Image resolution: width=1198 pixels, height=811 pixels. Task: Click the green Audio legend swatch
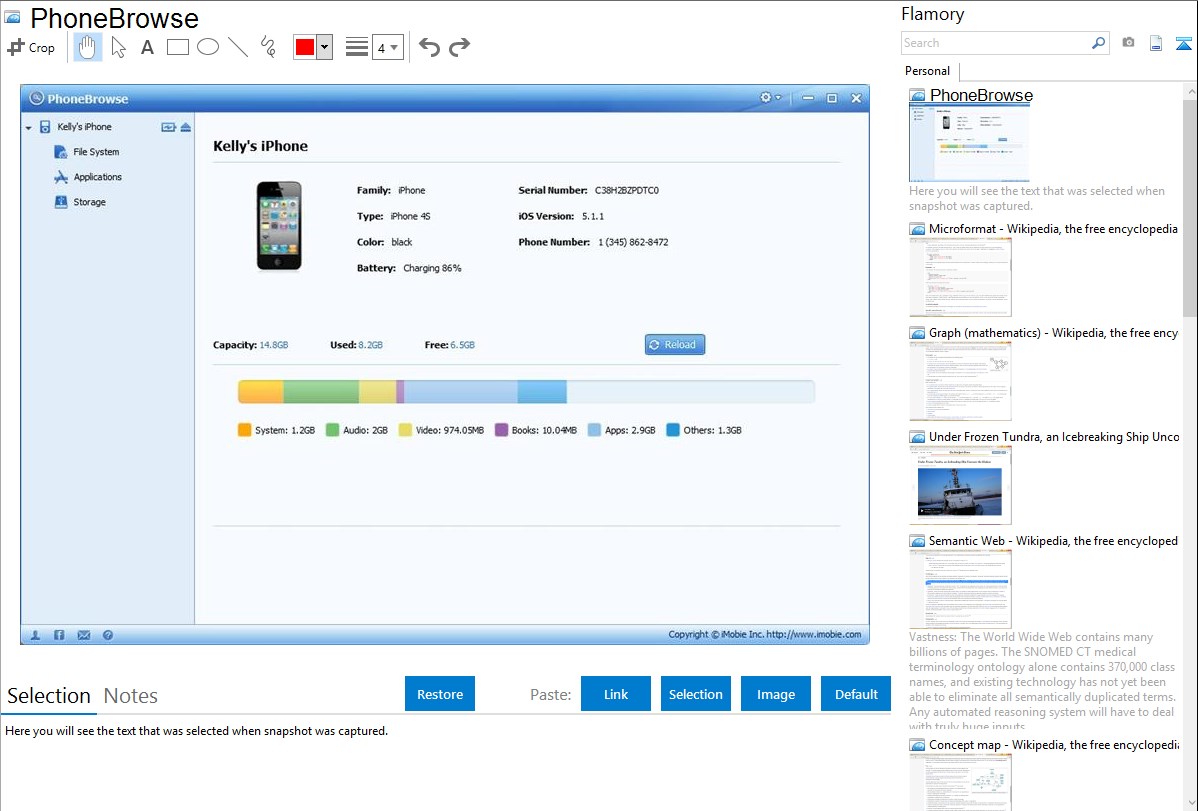332,430
